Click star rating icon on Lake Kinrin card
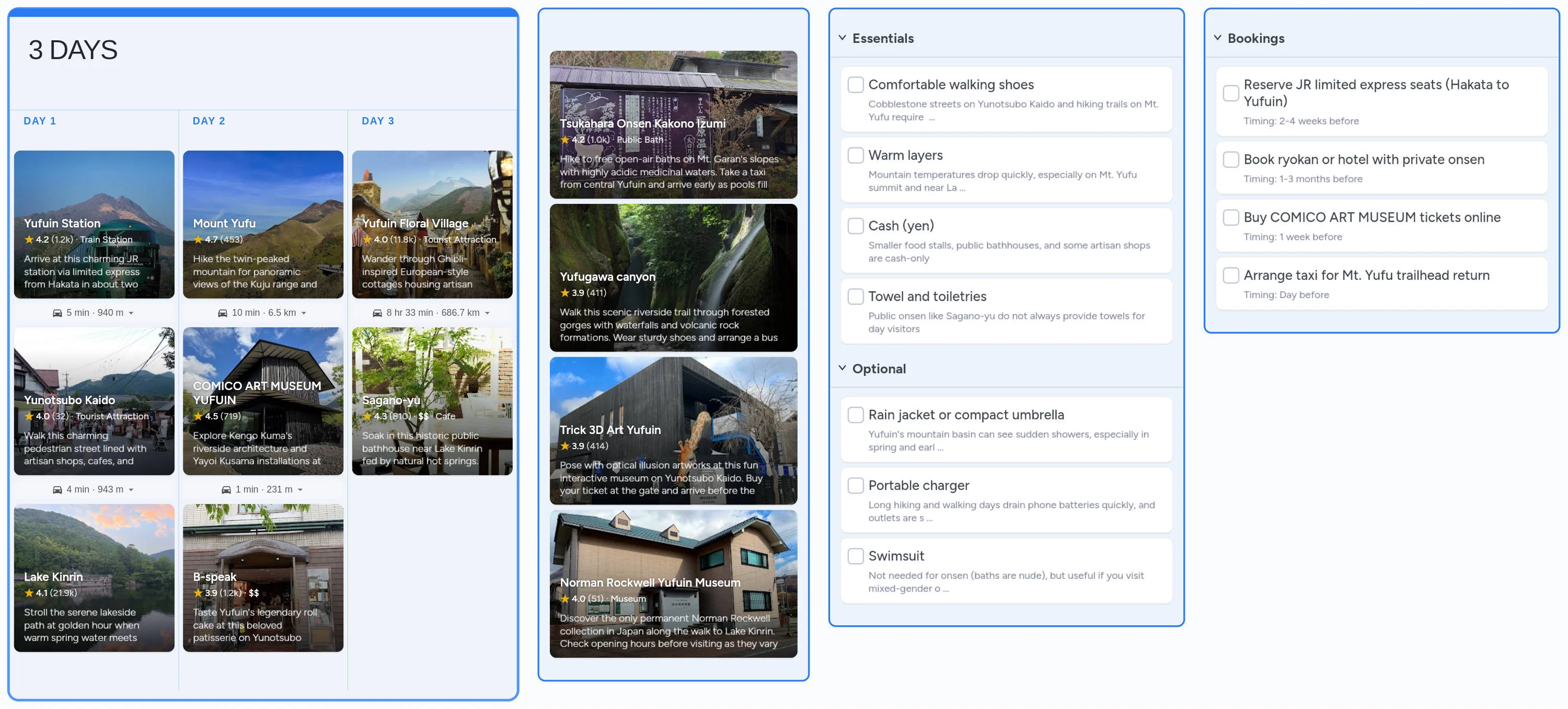The image size is (1568, 709). 29,592
